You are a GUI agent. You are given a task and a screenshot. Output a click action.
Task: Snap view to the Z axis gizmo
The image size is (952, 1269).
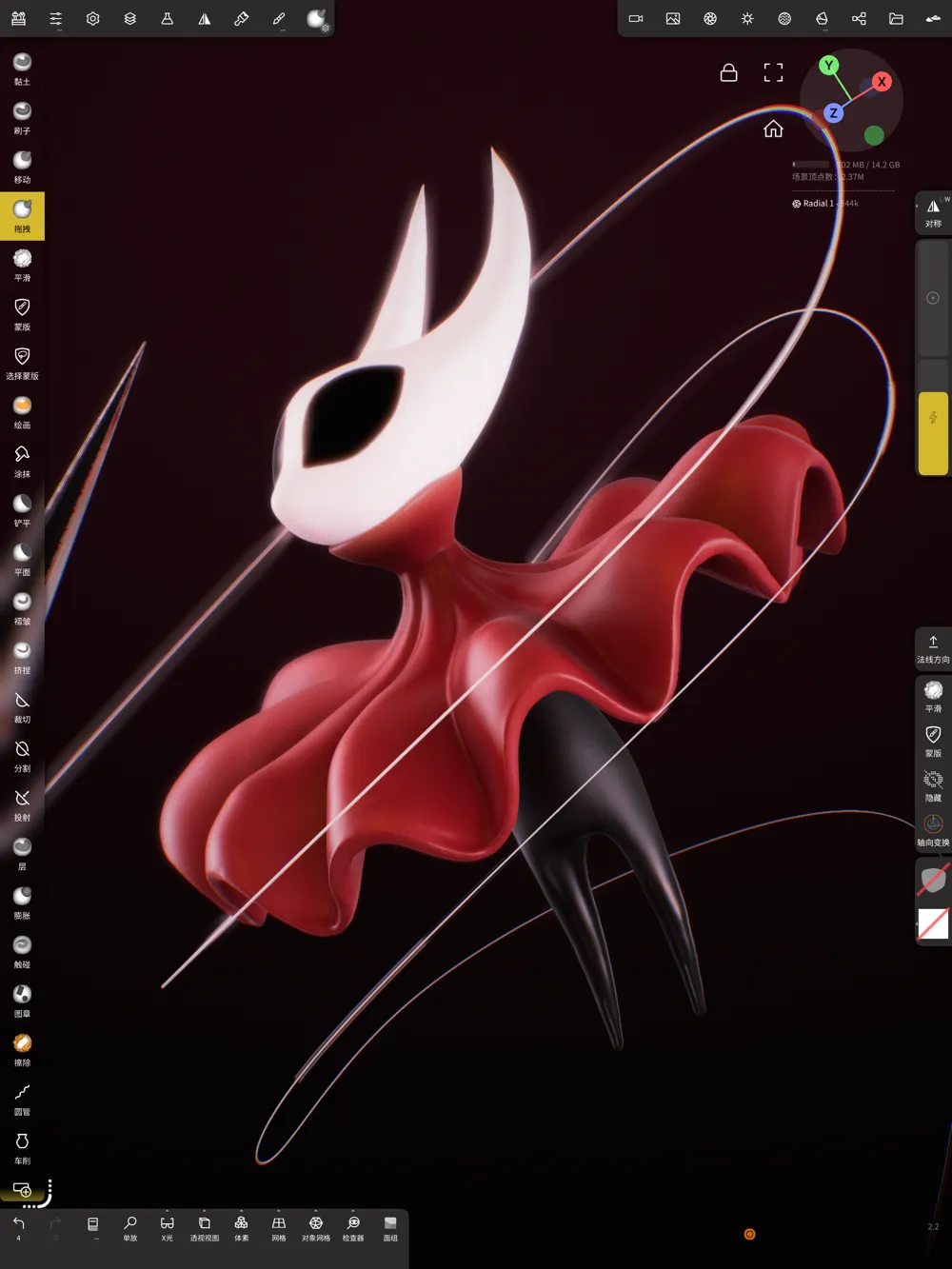(833, 113)
